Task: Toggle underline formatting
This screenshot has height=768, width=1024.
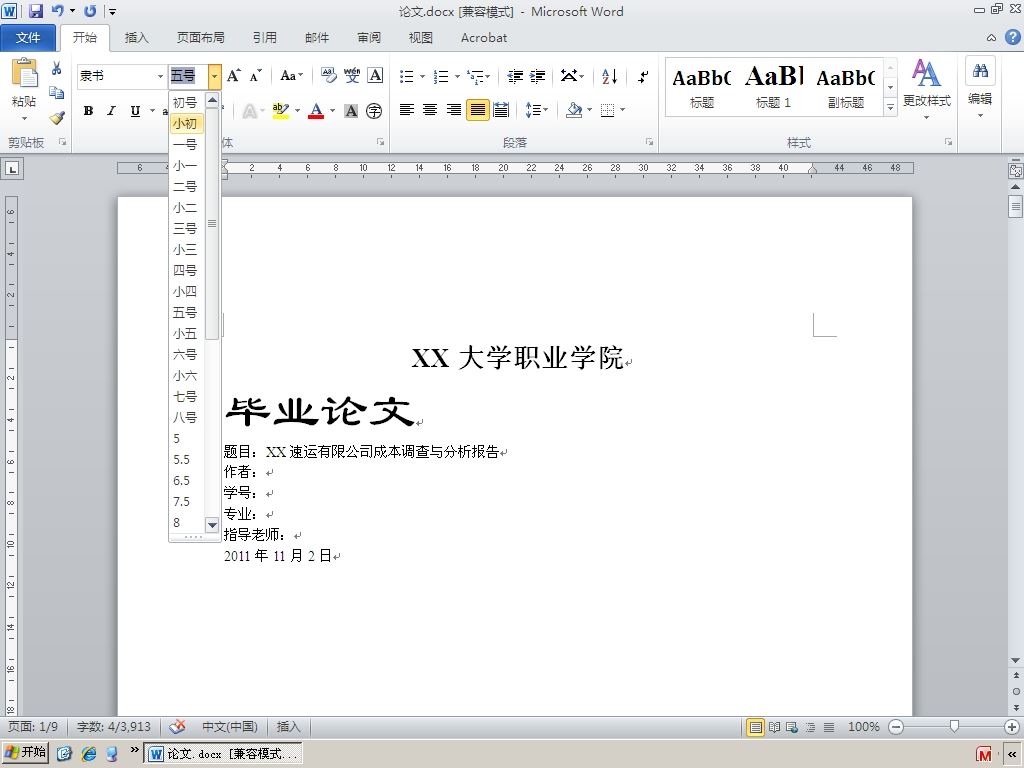Action: click(135, 111)
